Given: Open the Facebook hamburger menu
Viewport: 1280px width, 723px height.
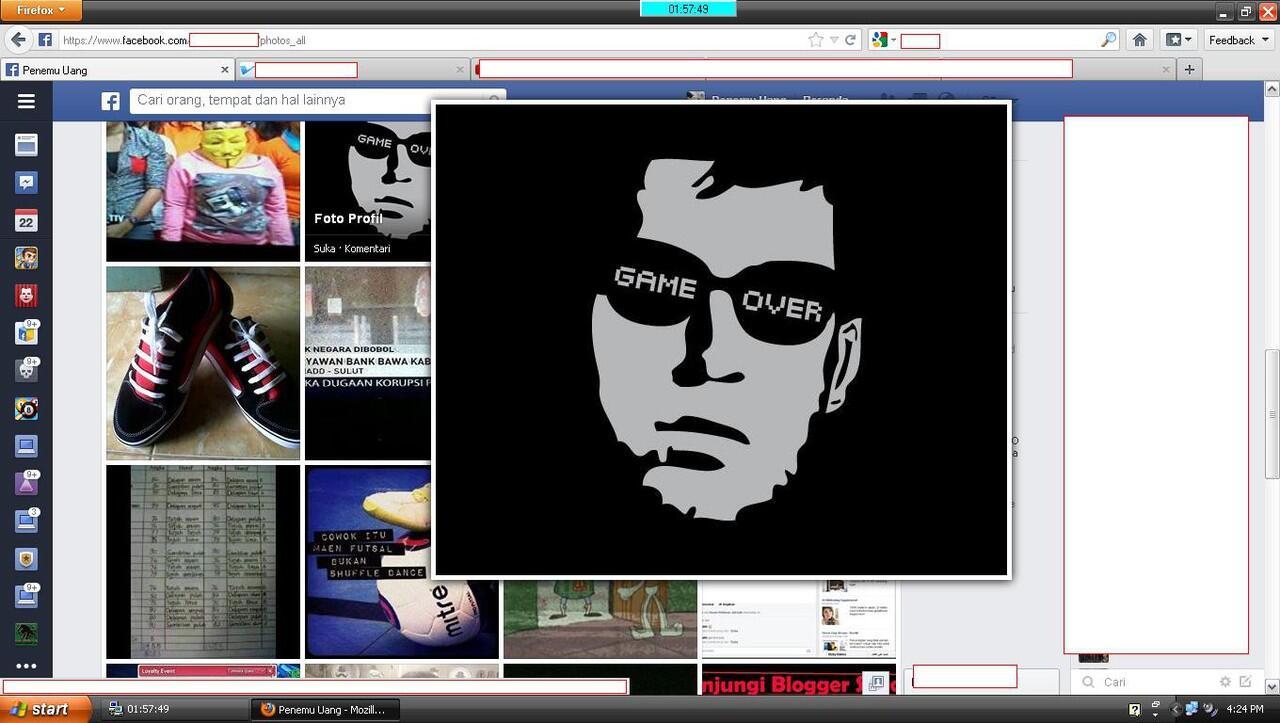Looking at the screenshot, I should tap(26, 101).
